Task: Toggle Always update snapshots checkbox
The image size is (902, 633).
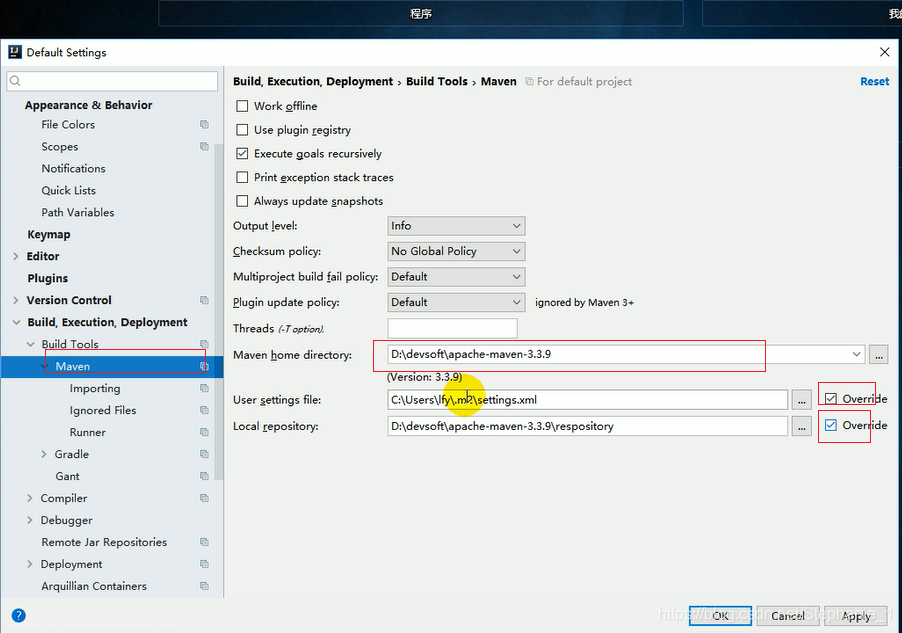Action: pos(242,201)
